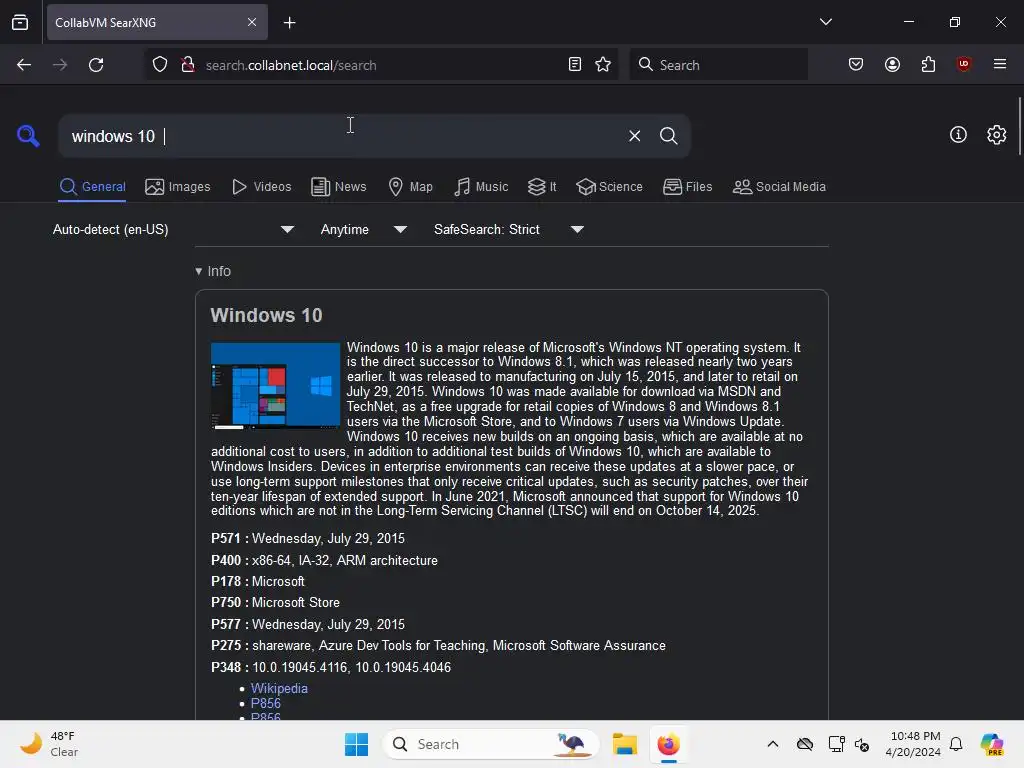
Task: Show hidden system tray icons
Action: pyautogui.click(x=773, y=744)
